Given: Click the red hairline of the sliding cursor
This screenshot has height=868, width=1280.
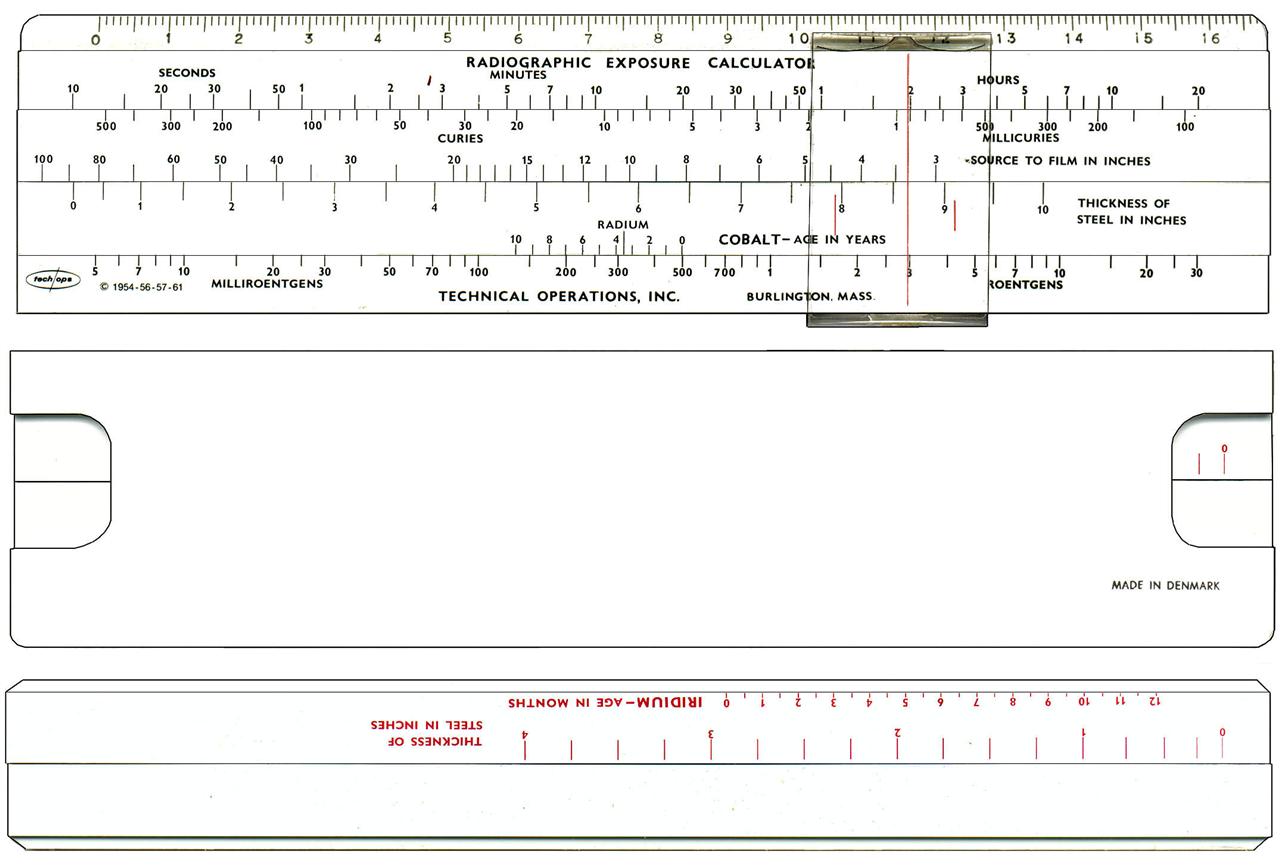Looking at the screenshot, I should point(908,180).
